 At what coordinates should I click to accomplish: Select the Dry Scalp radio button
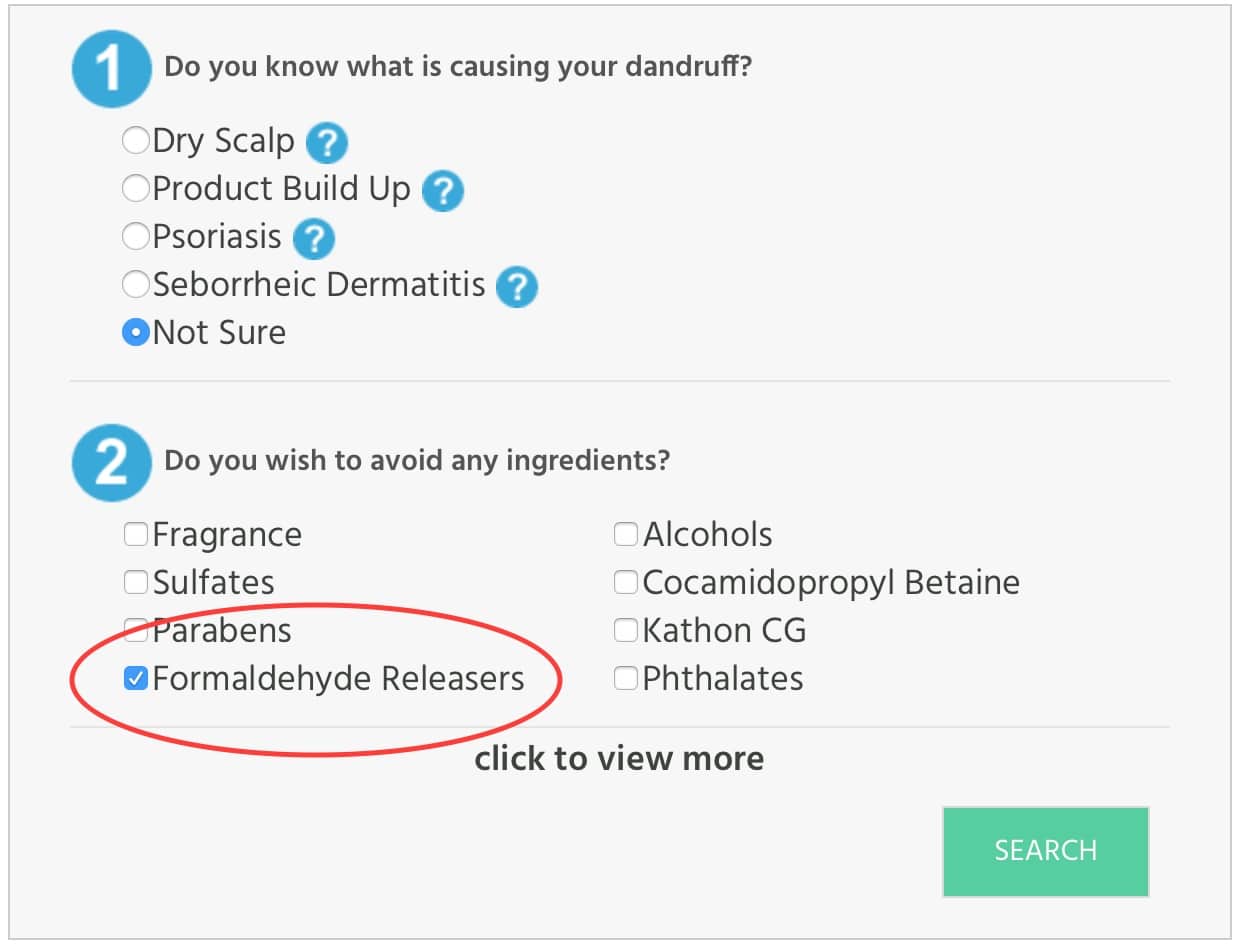point(135,140)
